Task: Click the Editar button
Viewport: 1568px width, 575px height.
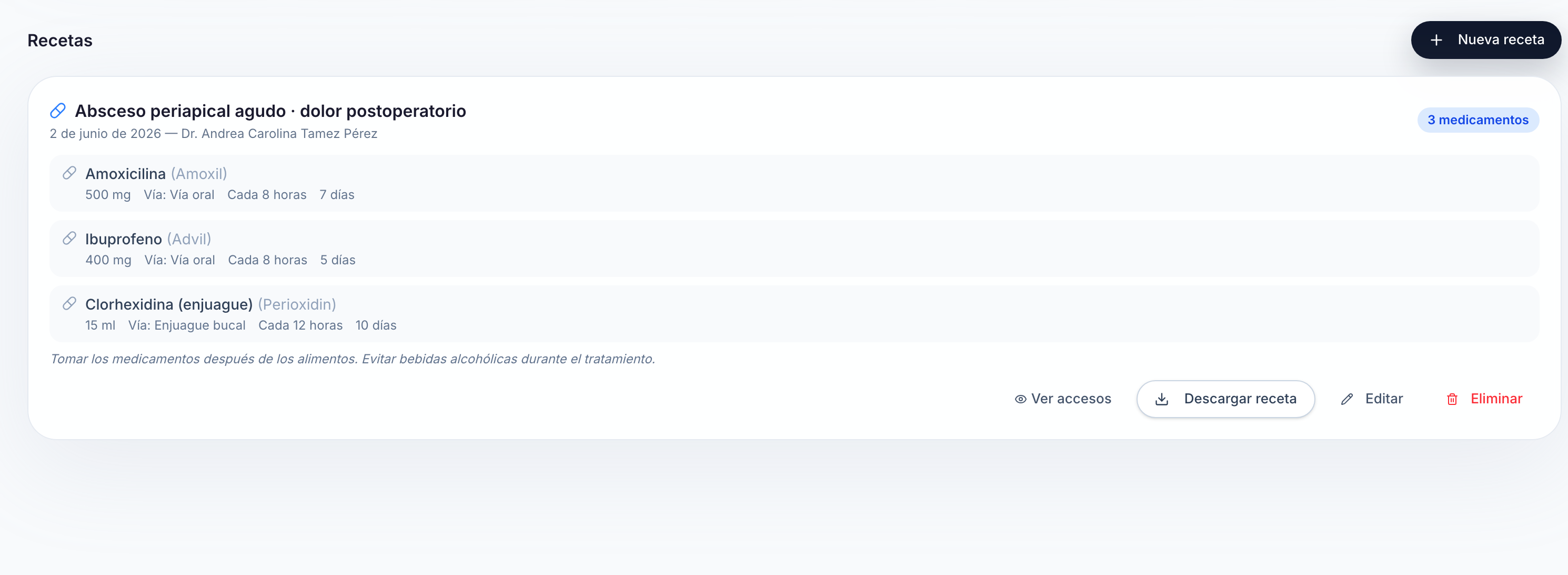Action: point(1371,399)
